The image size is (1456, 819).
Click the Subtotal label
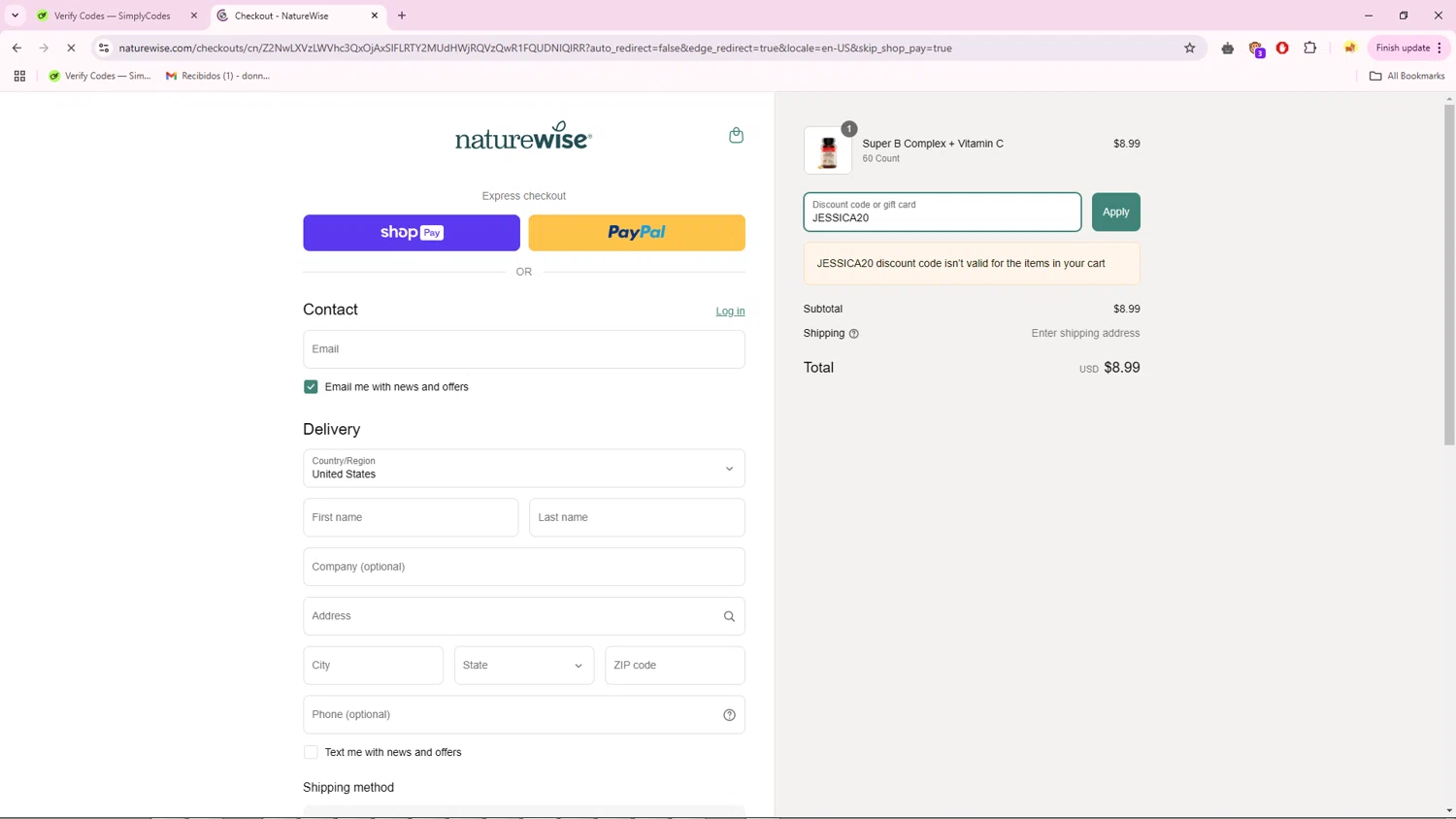823,310
